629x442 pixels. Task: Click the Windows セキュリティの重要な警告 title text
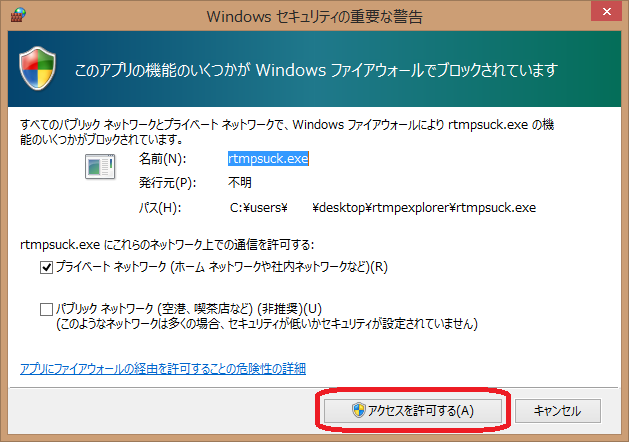pos(314,16)
